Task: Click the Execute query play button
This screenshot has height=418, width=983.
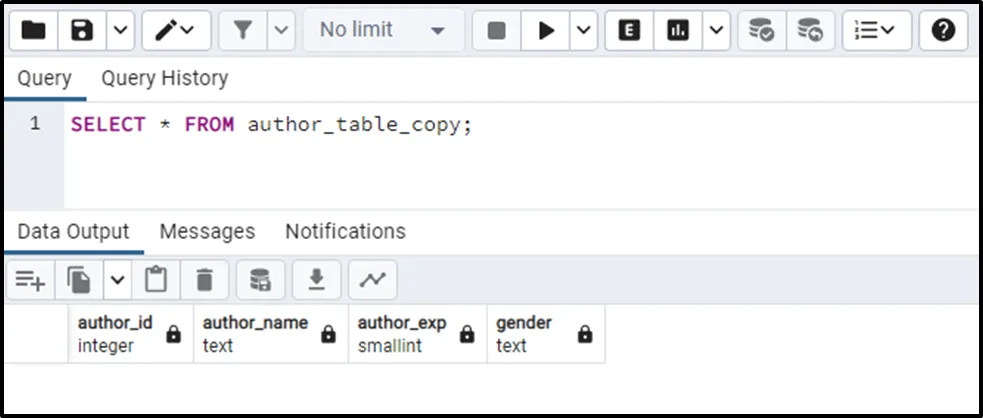Action: (x=546, y=30)
